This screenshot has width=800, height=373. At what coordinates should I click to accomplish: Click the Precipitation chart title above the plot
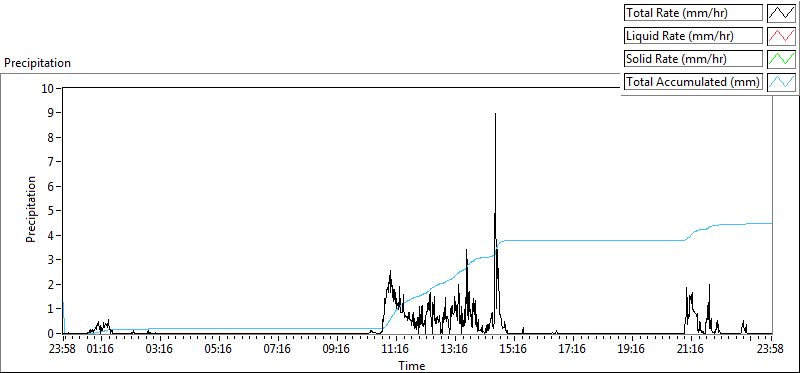pyautogui.click(x=37, y=63)
